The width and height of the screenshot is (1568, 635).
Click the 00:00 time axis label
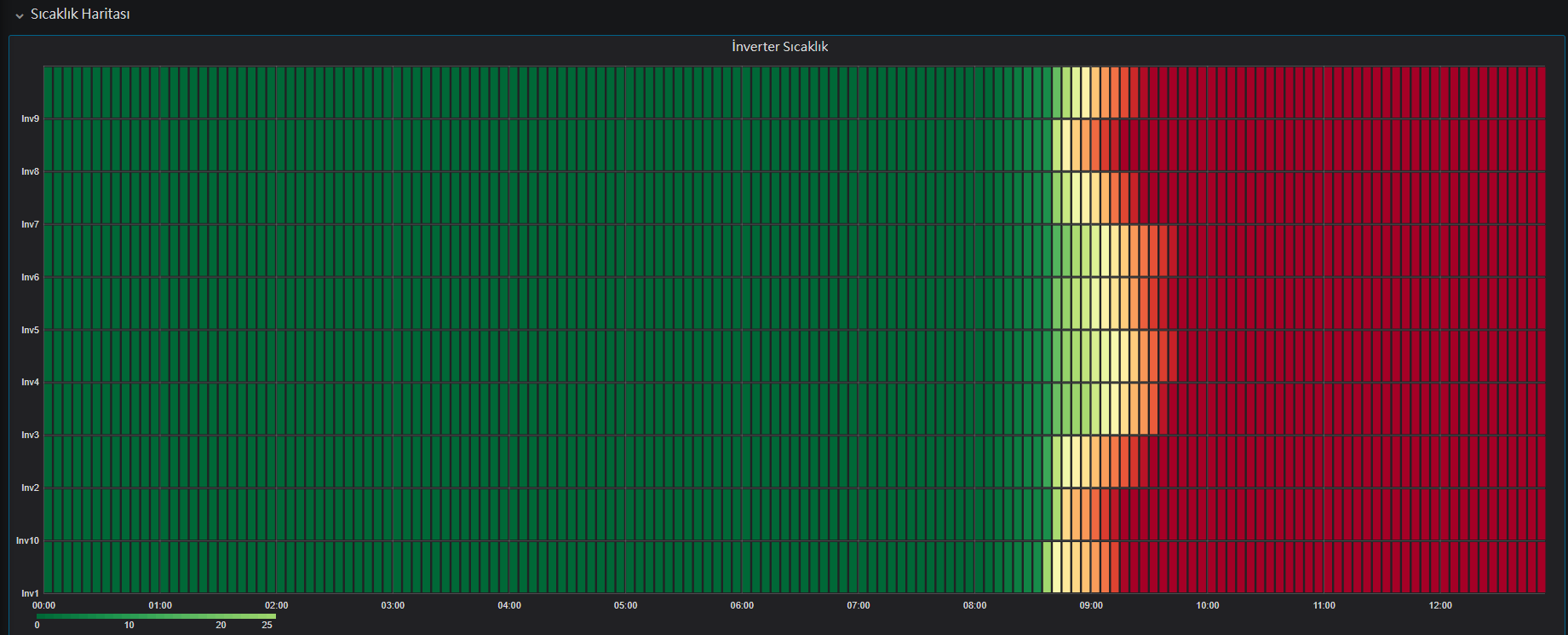[x=44, y=606]
